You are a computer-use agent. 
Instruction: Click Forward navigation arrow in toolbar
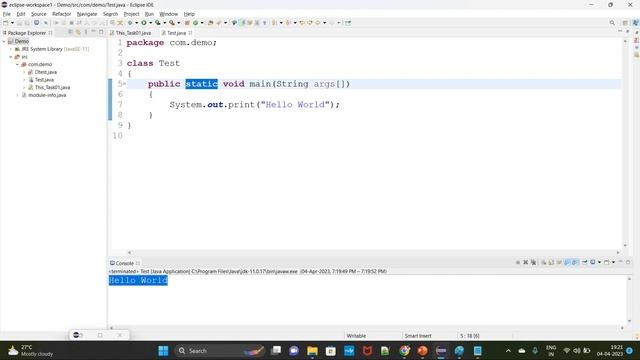331,23
